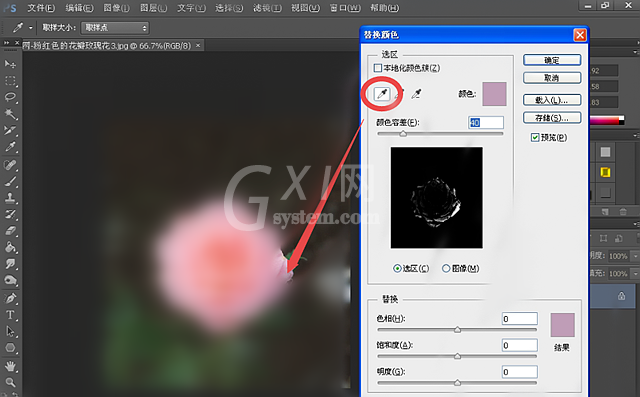Click the 确定 button
This screenshot has width=640, height=397.
(552, 60)
